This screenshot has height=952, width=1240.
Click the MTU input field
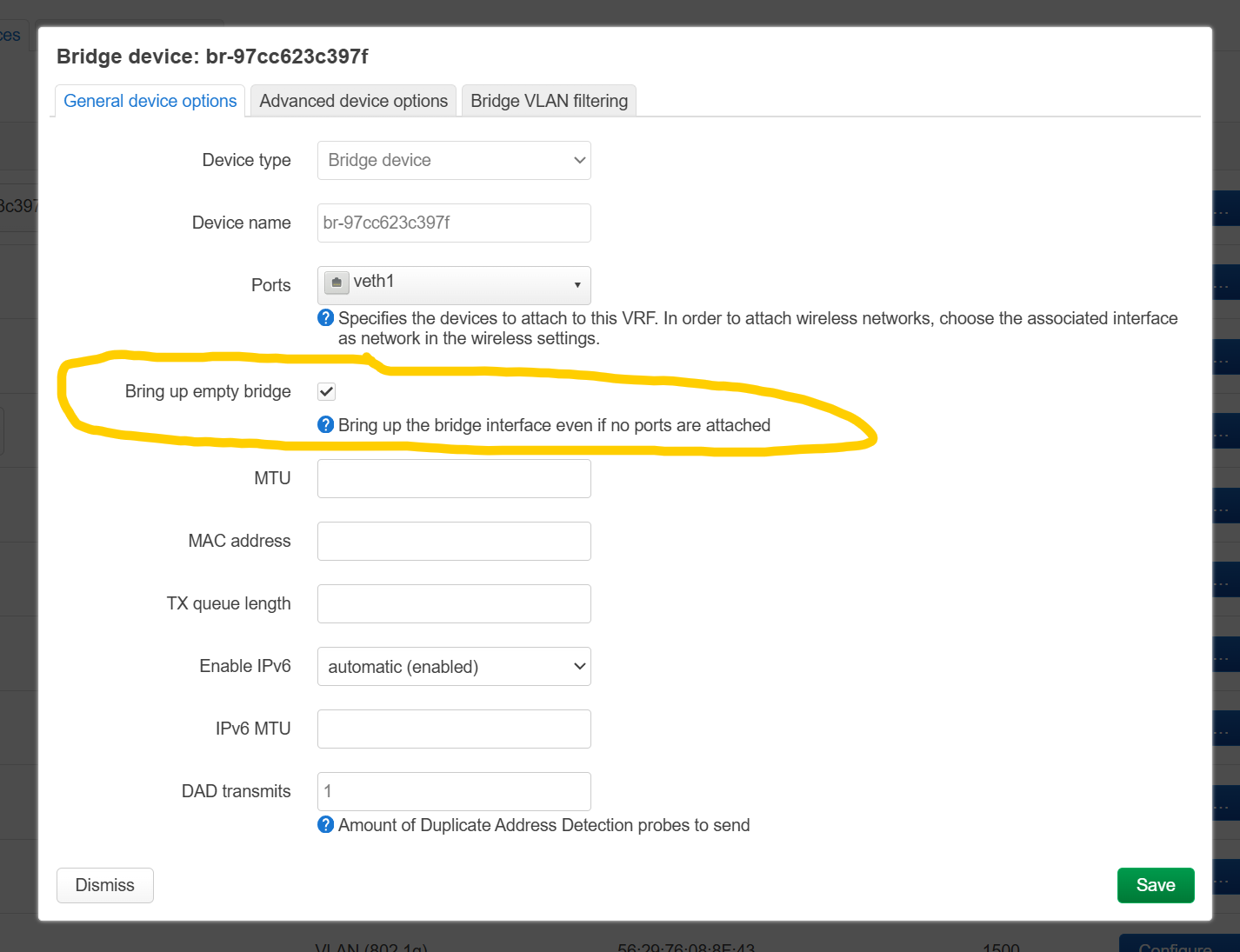pos(454,479)
